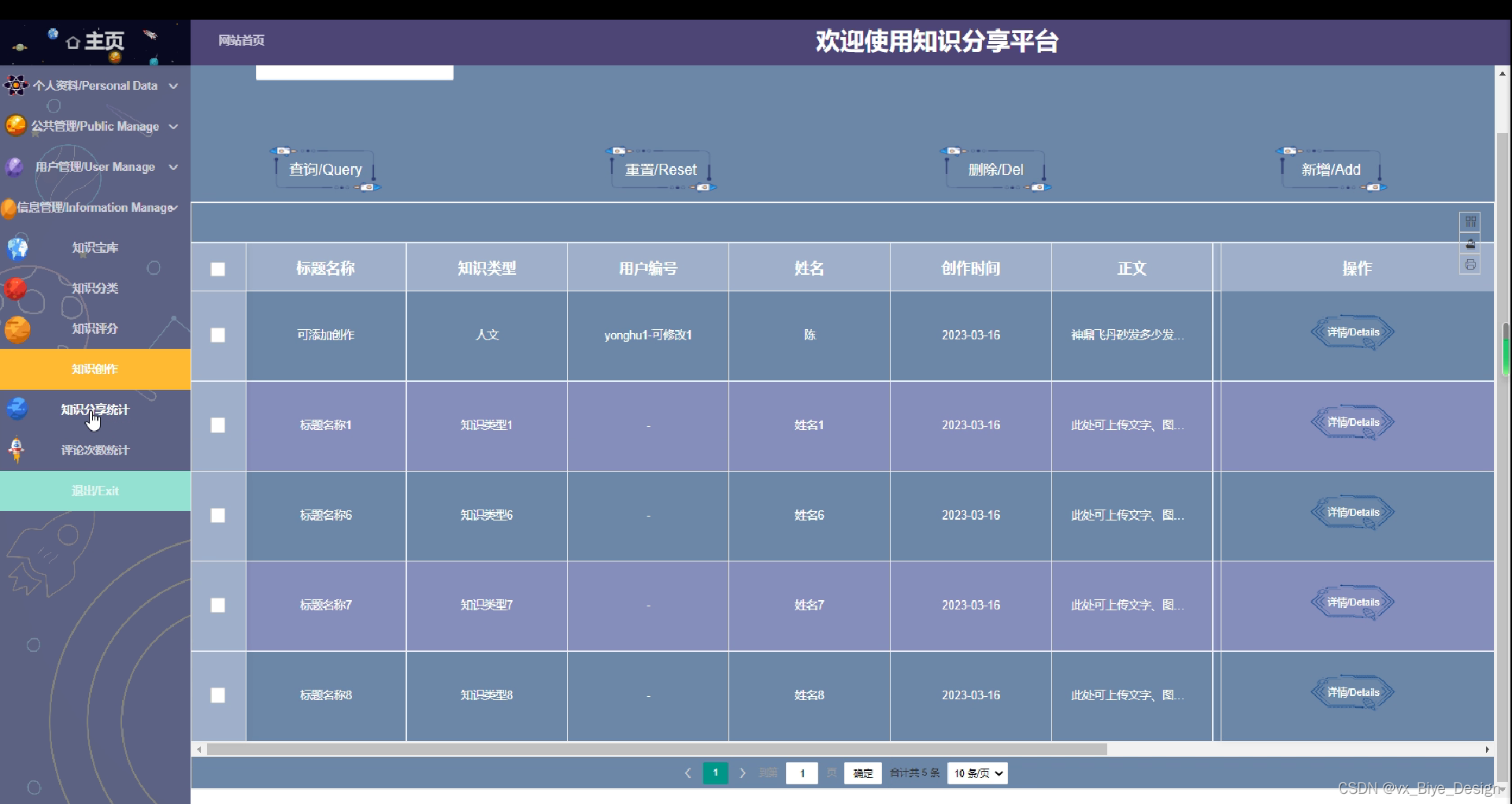Screen dimensions: 1512x804
Task: Select highlighted 知识创作 menu item
Action: pyautogui.click(x=95, y=369)
